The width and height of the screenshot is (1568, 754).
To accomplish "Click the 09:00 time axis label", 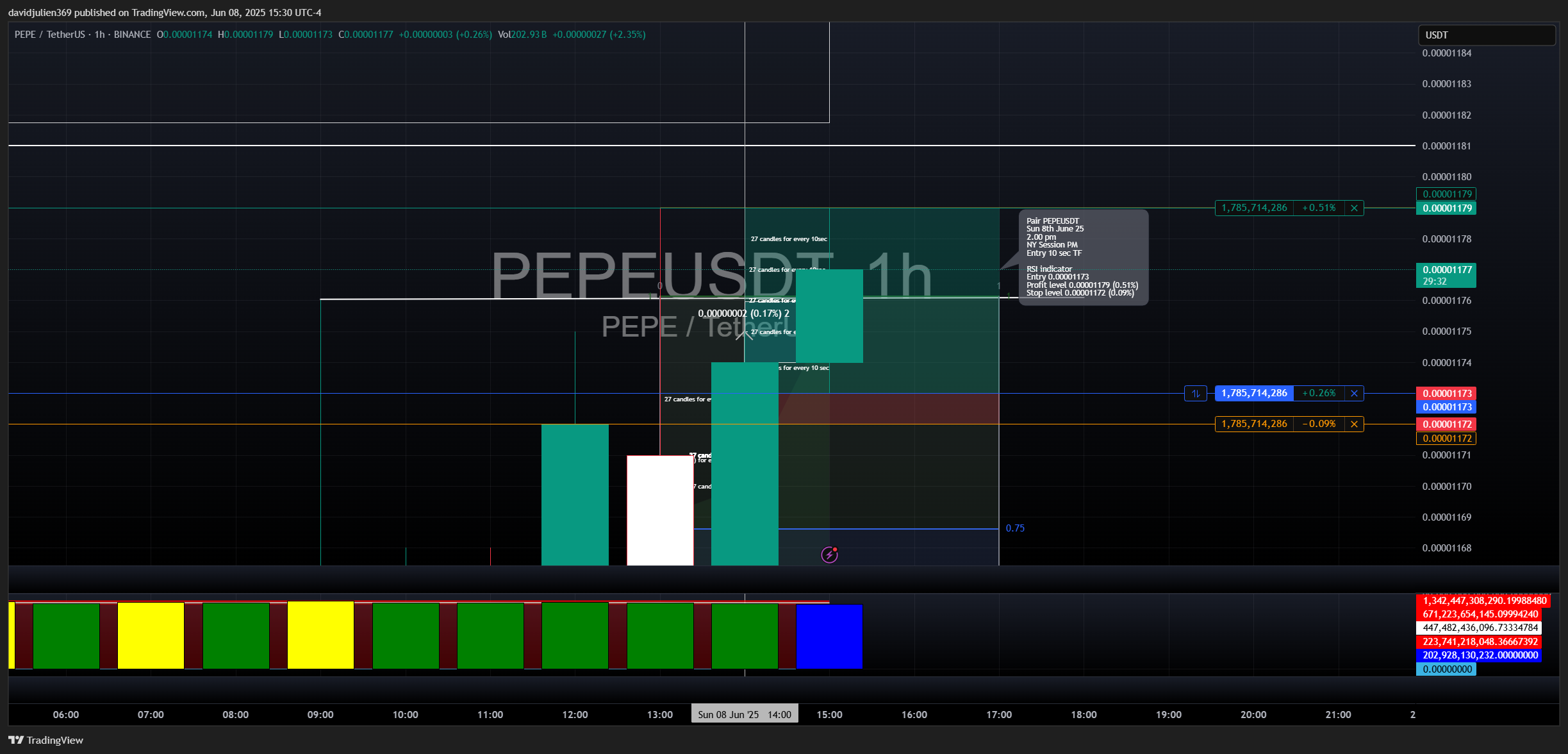I will (320, 714).
